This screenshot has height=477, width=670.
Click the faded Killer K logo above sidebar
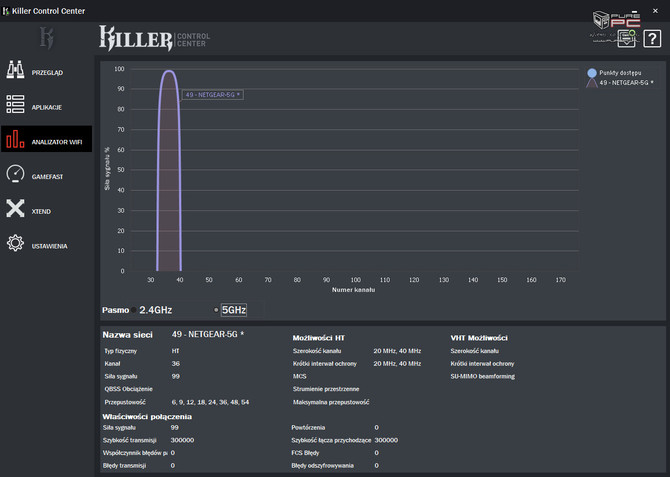[x=47, y=38]
